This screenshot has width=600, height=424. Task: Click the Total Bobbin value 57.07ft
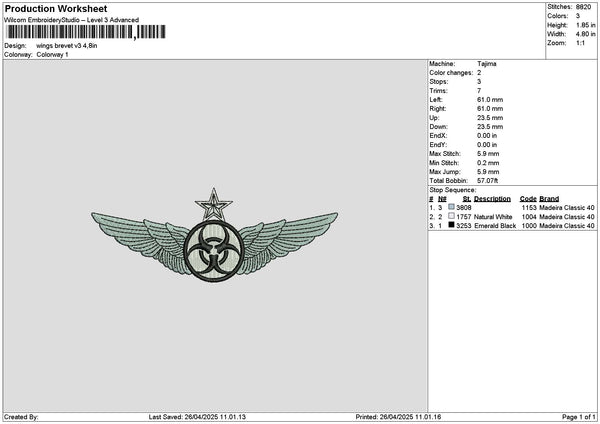tap(488, 181)
